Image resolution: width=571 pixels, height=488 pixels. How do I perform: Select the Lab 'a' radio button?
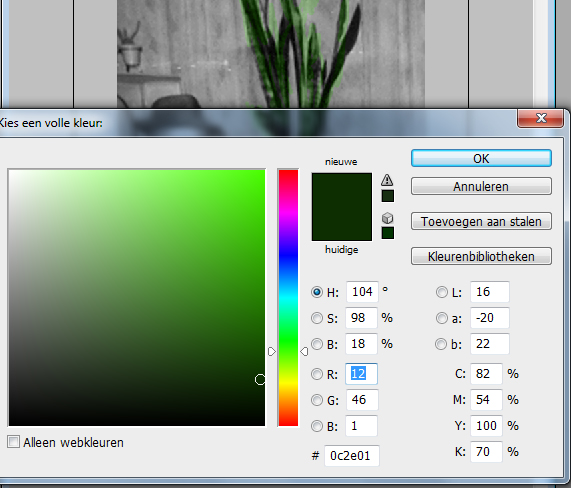click(441, 318)
